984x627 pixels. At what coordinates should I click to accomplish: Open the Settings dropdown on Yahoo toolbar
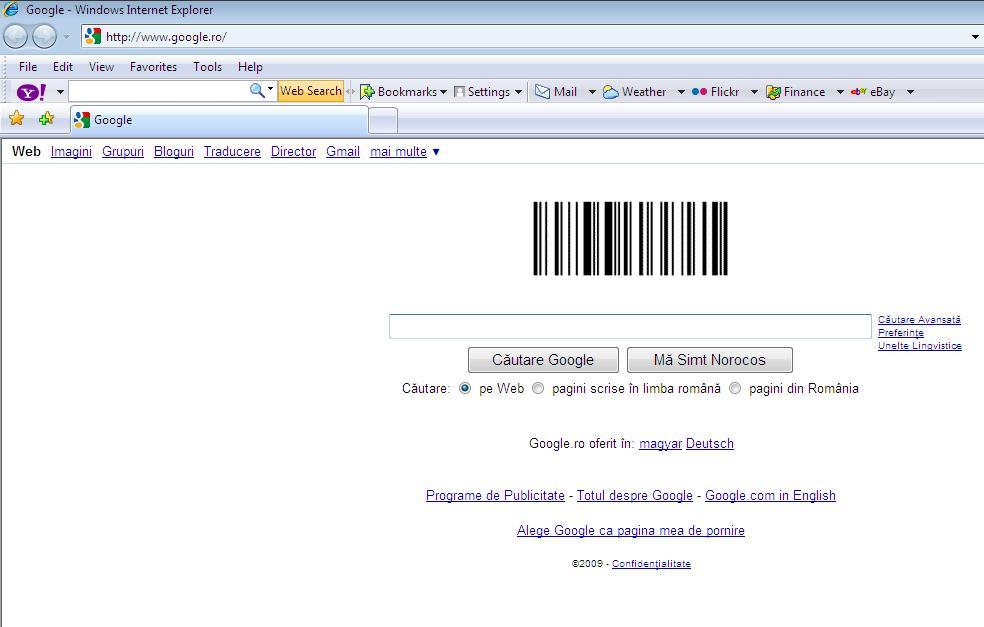[489, 91]
